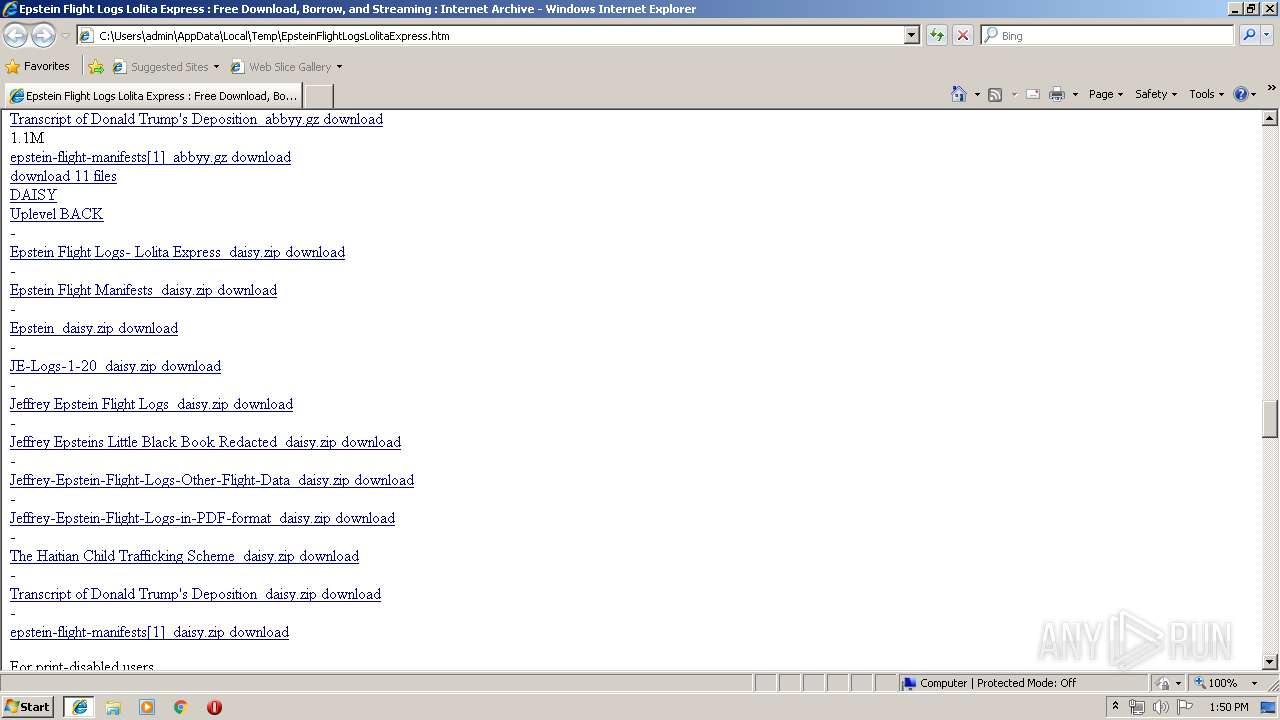Image resolution: width=1280 pixels, height=720 pixels.
Task: Click the Uplevel BACK link
Action: 56,214
